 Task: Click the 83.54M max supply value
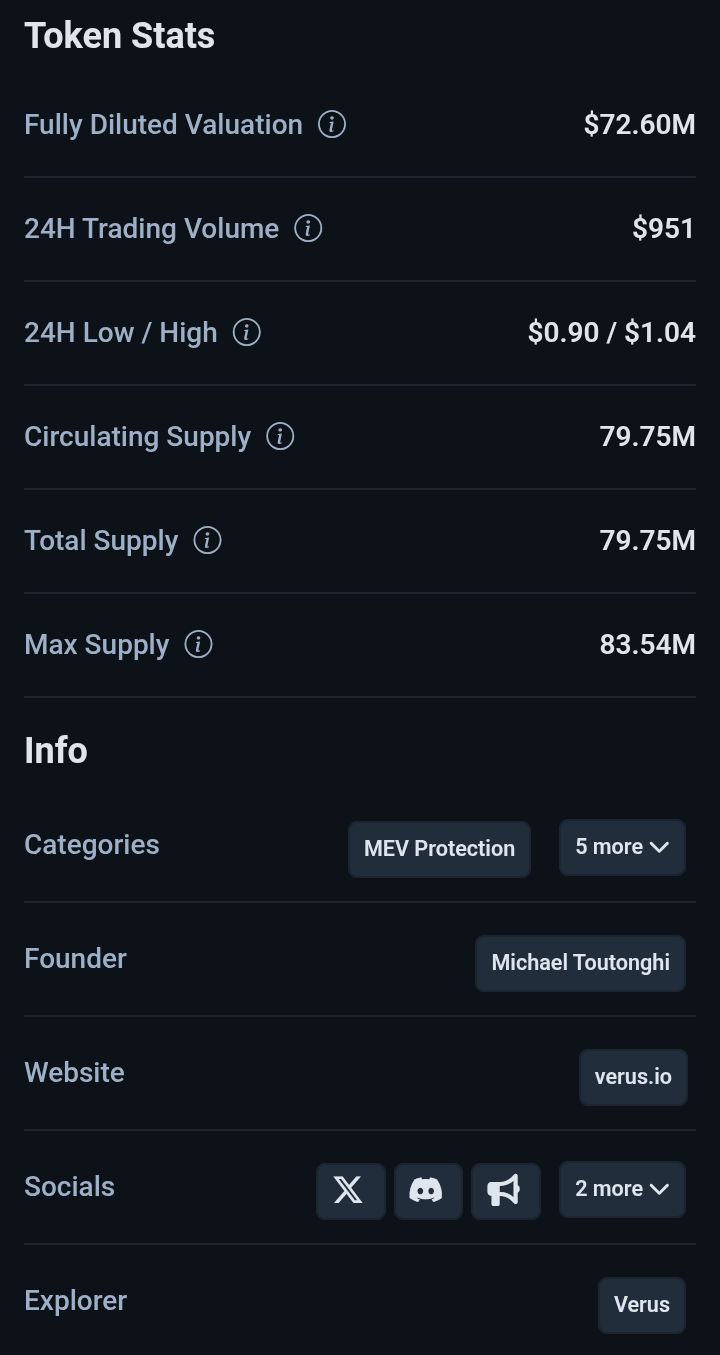tap(647, 645)
